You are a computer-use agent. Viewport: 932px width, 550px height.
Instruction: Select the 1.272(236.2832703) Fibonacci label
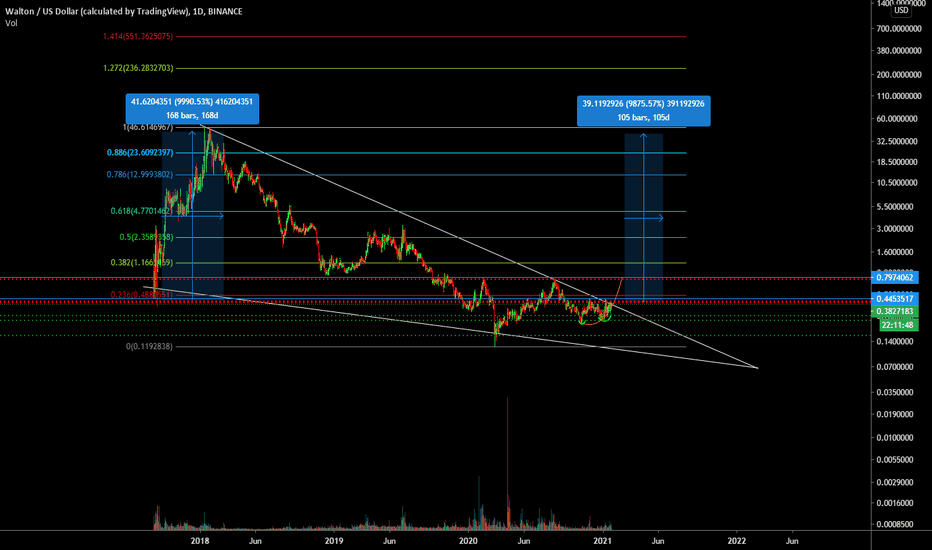click(138, 68)
